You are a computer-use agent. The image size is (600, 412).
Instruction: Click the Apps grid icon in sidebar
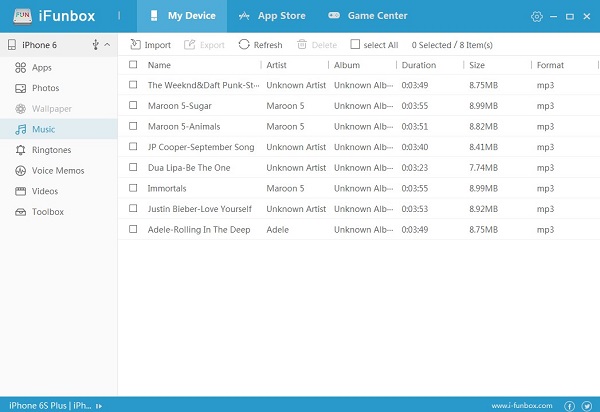pyautogui.click(x=20, y=68)
